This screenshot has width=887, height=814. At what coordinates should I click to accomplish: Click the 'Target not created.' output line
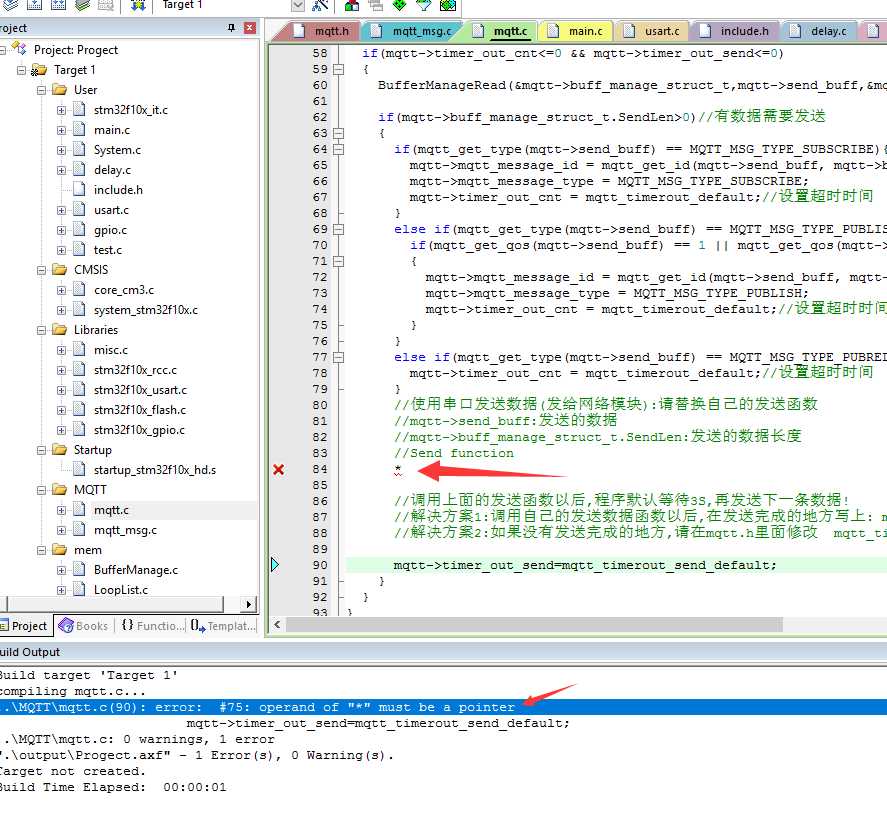tap(72, 771)
